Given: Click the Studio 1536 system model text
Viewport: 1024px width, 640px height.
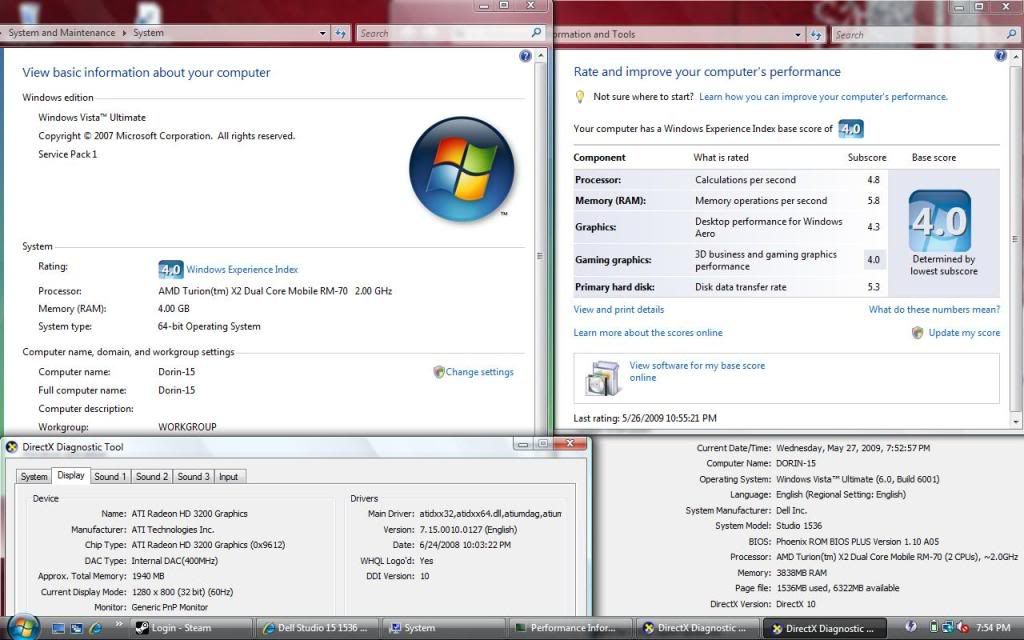Looking at the screenshot, I should (799, 526).
